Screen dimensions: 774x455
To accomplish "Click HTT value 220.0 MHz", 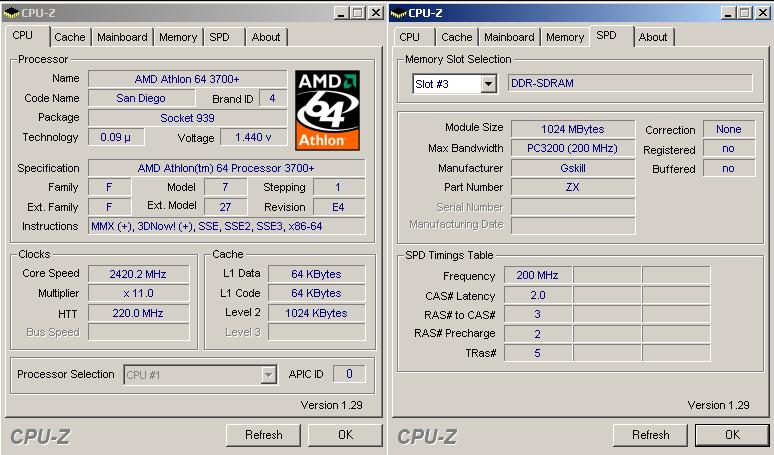I will [x=138, y=313].
